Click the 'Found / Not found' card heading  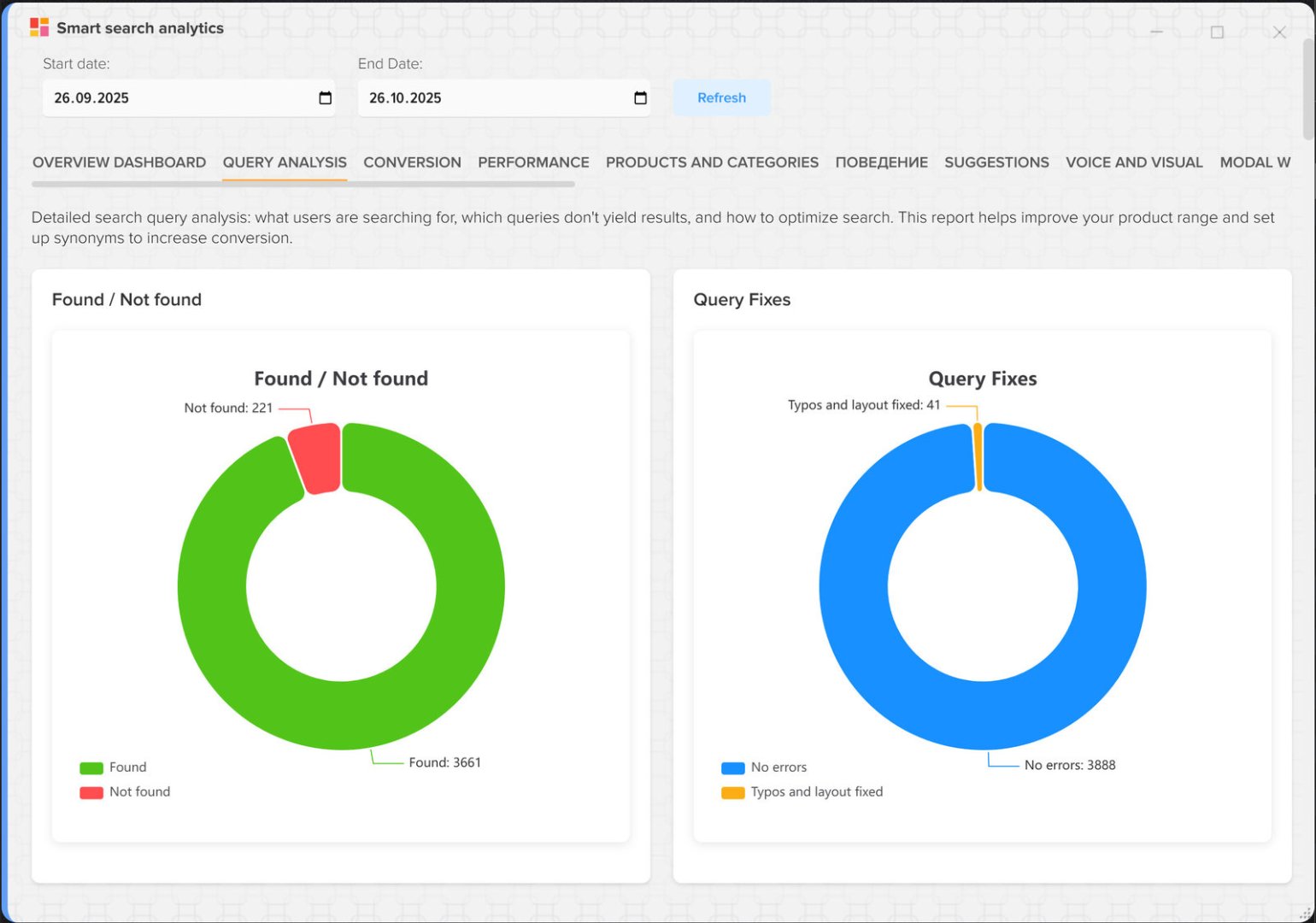point(126,299)
